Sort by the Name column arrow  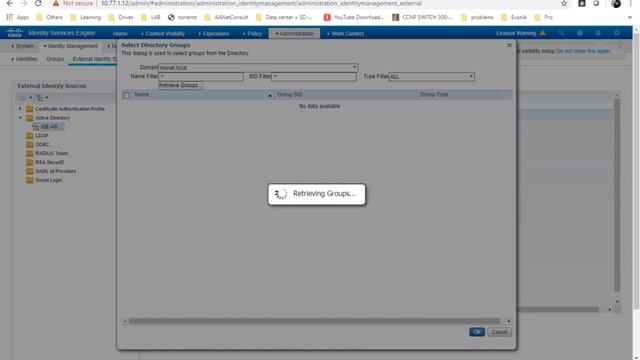(x=270, y=95)
